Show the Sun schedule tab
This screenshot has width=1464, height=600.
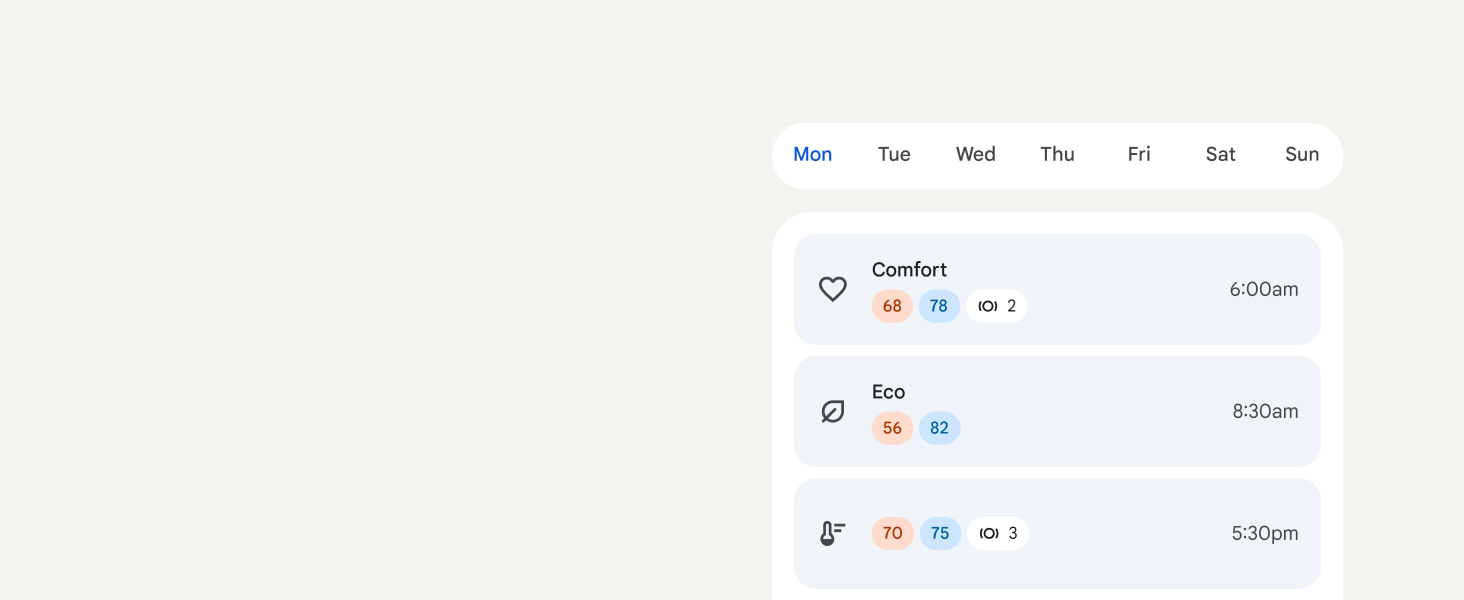point(1302,154)
